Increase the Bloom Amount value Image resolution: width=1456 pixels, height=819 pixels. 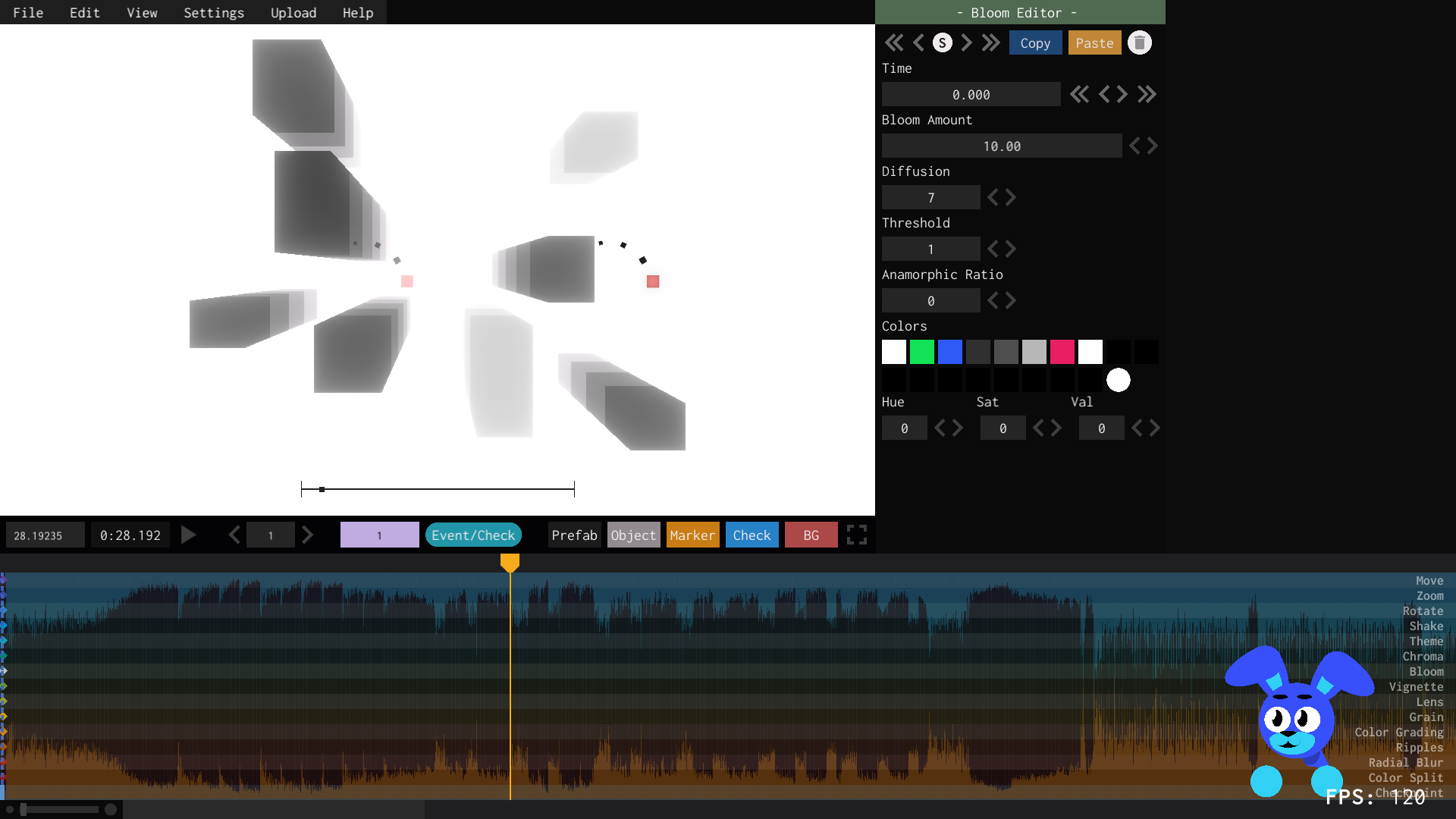tap(1153, 146)
